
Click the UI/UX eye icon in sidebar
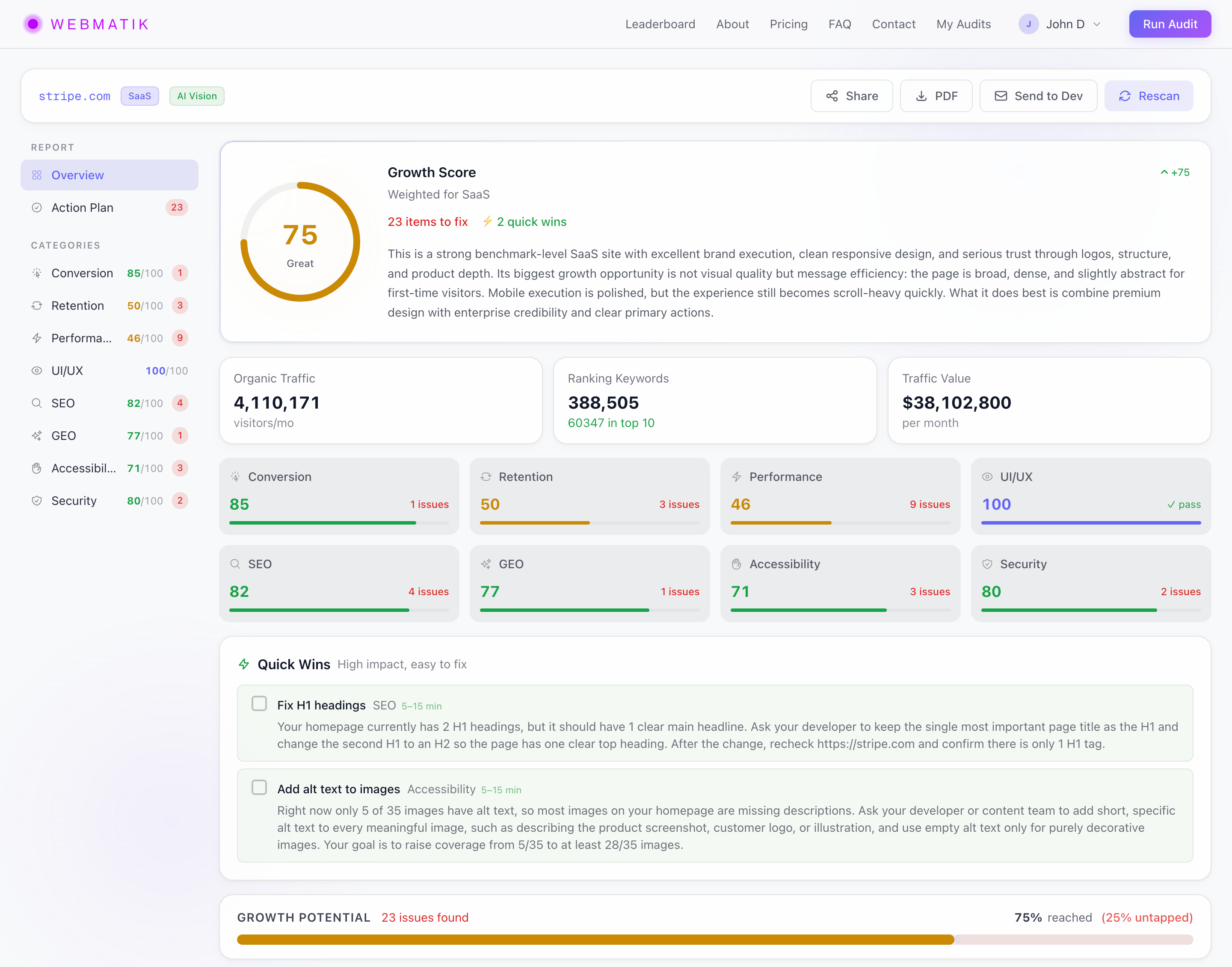tap(37, 370)
